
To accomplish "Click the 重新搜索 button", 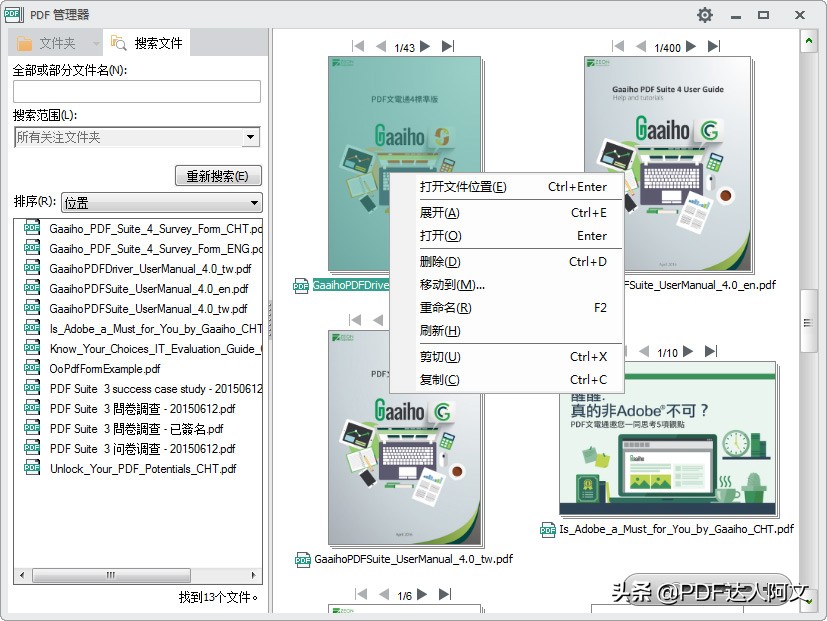I will [218, 176].
